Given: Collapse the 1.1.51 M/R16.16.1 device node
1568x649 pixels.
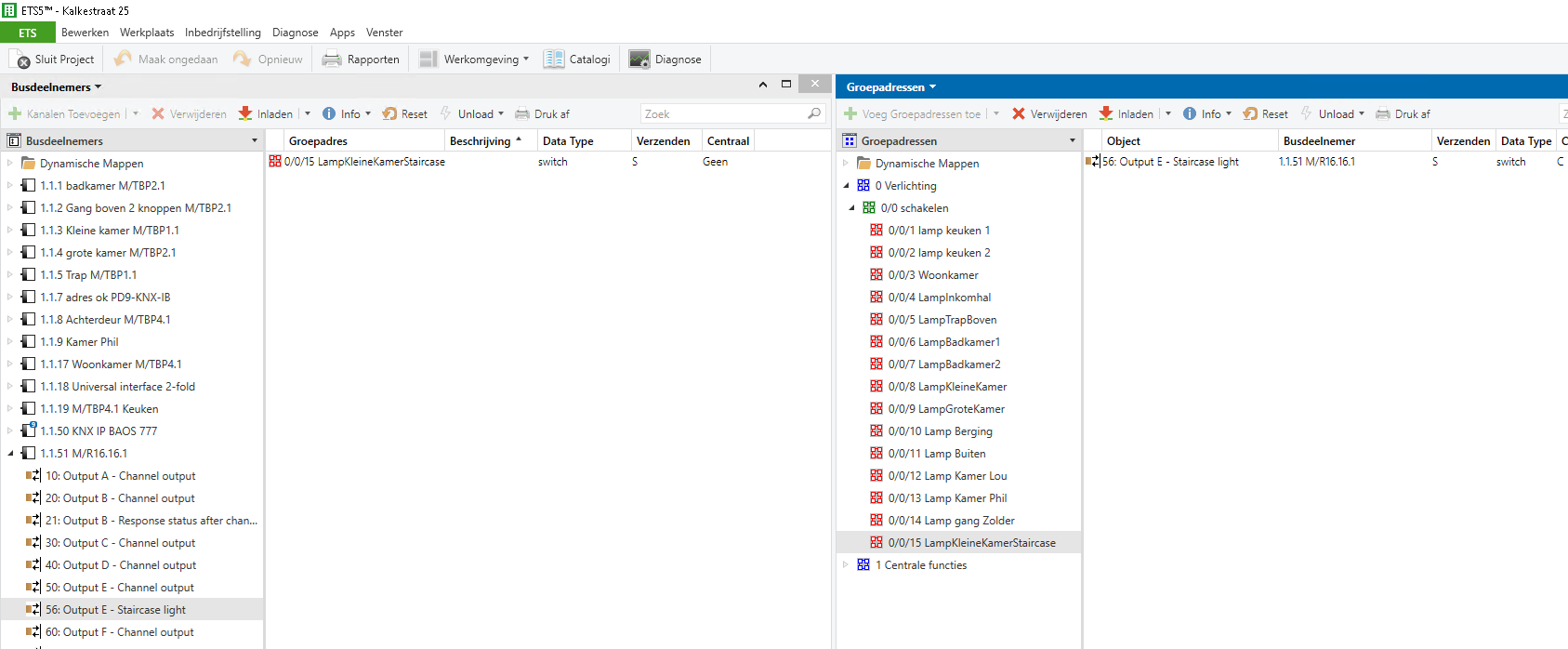Looking at the screenshot, I should tap(11, 454).
